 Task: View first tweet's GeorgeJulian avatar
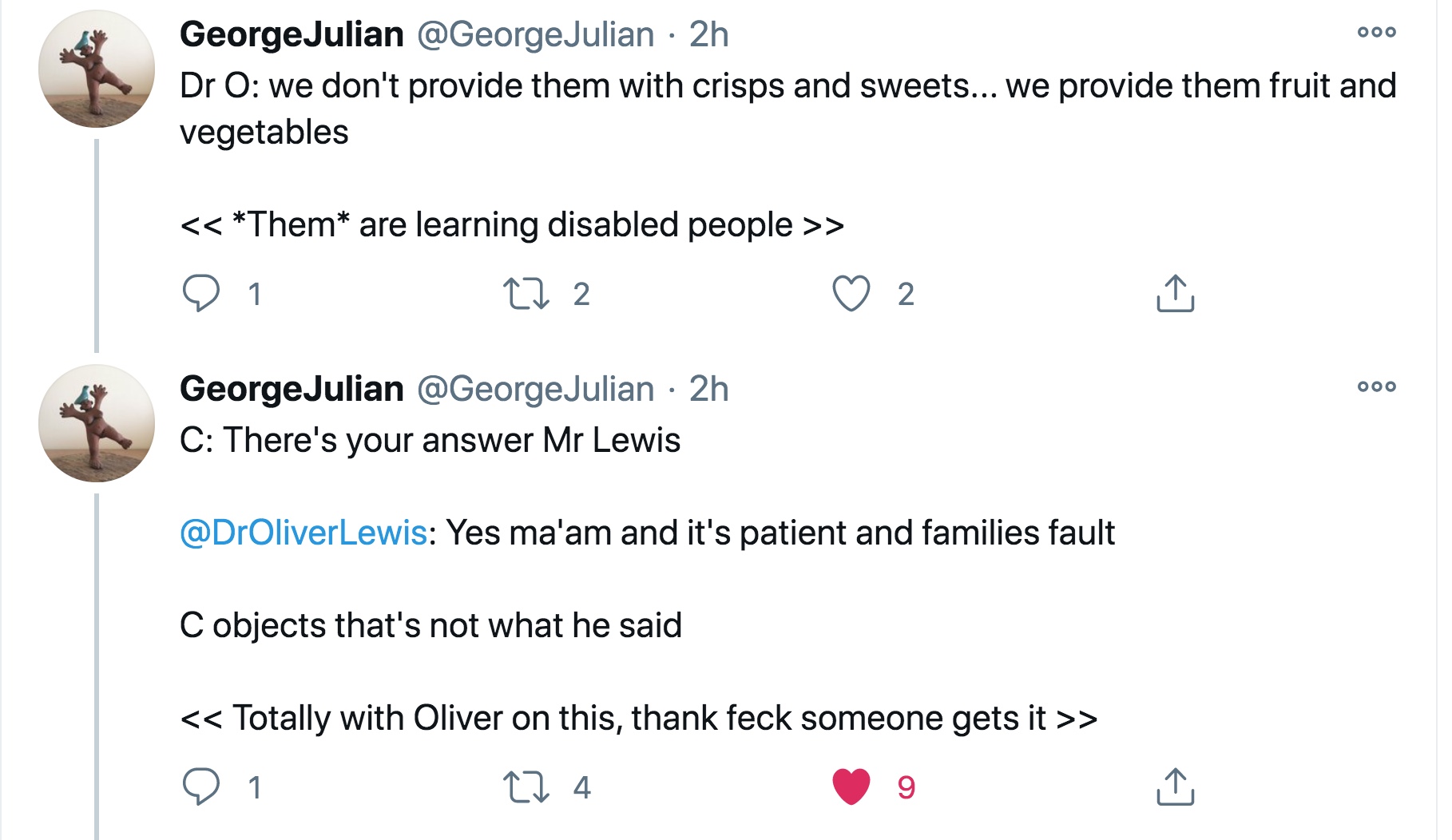(x=97, y=69)
